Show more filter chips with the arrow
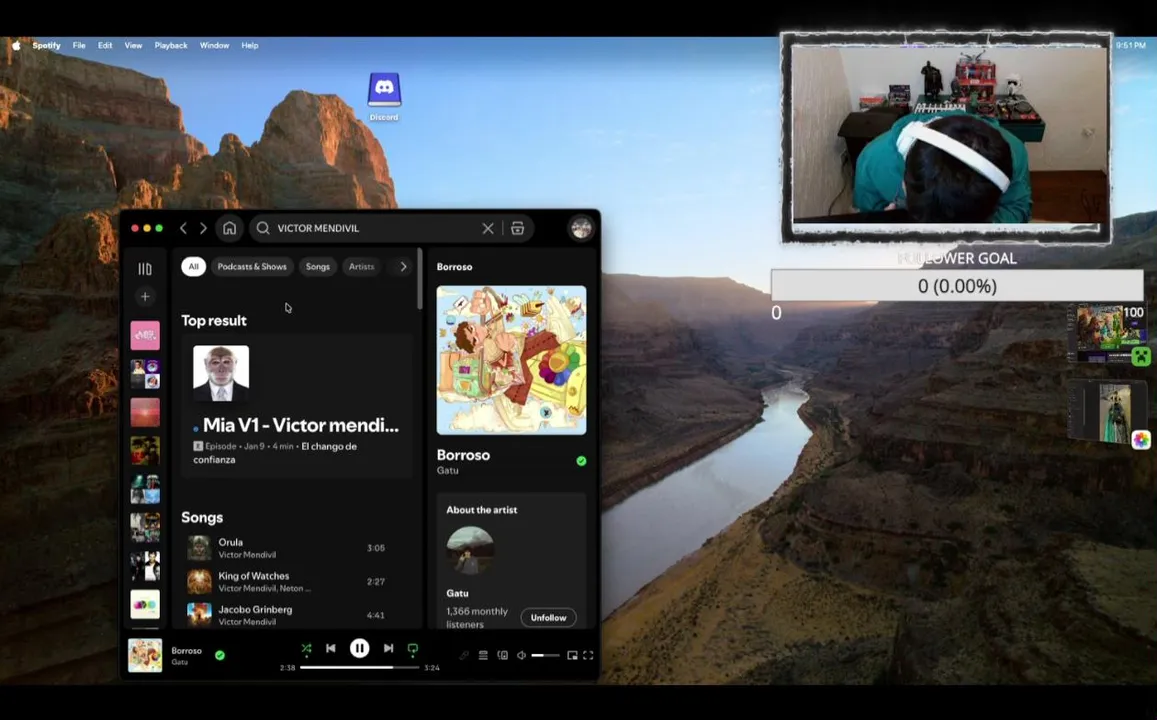 click(403, 266)
